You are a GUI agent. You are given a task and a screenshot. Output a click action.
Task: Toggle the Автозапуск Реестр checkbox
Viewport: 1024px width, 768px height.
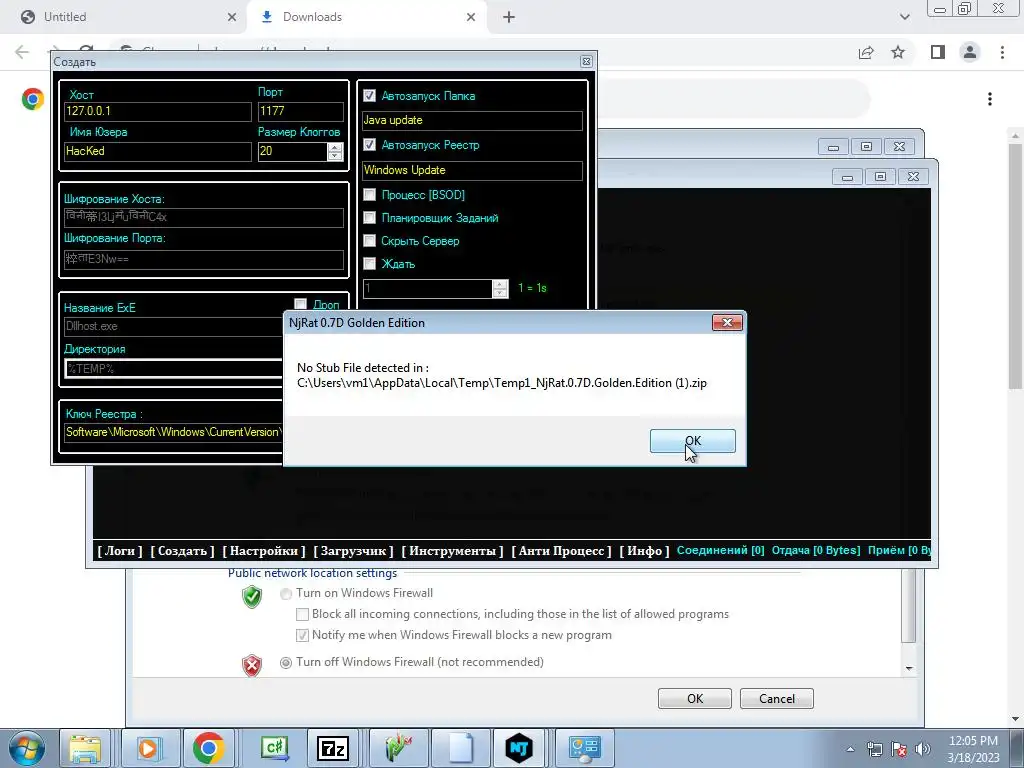coord(370,144)
